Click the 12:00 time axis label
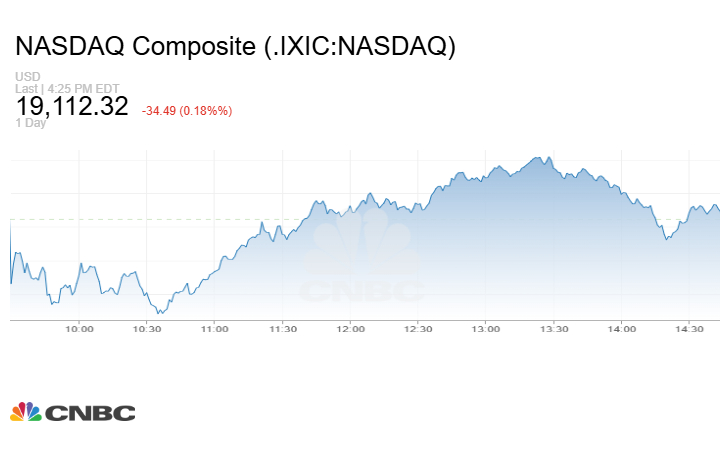The height and width of the screenshot is (450, 720). pos(350,329)
